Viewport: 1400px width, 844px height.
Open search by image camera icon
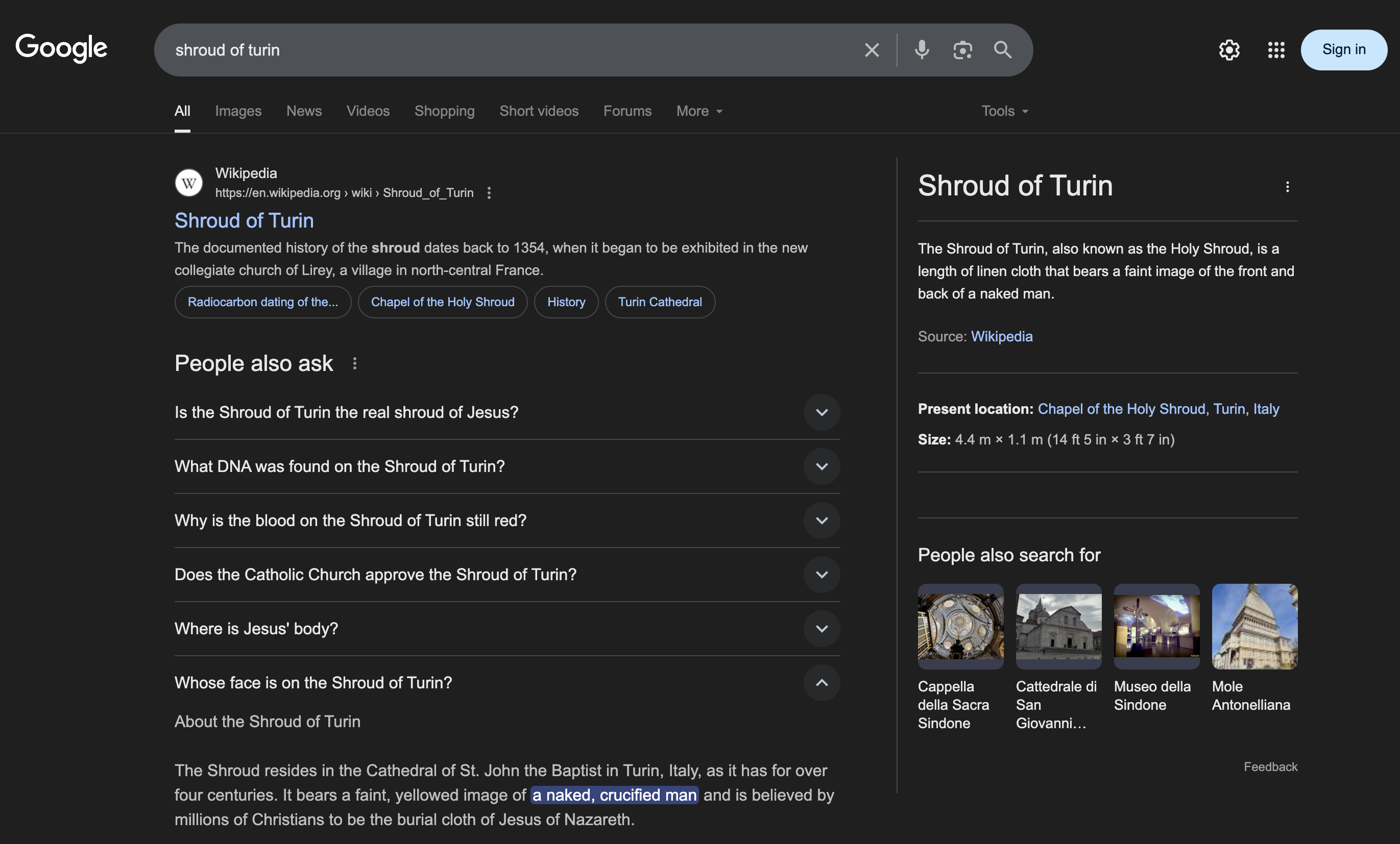(x=962, y=50)
